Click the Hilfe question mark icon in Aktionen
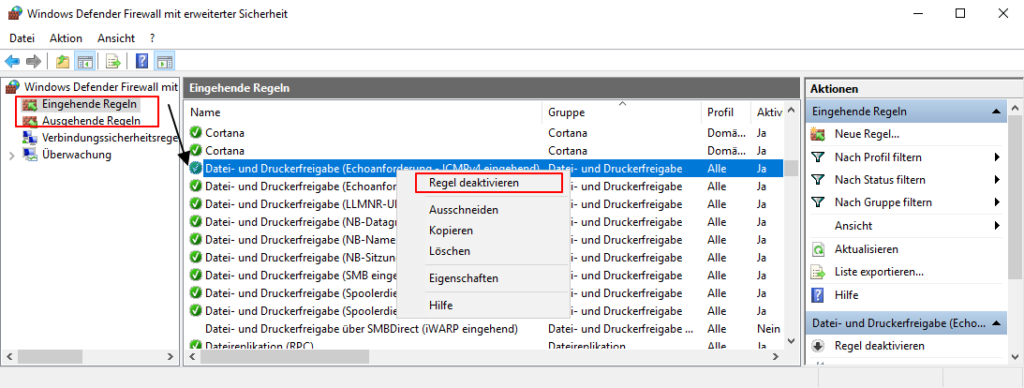Screen dimensions: 1024x388 pos(818,295)
